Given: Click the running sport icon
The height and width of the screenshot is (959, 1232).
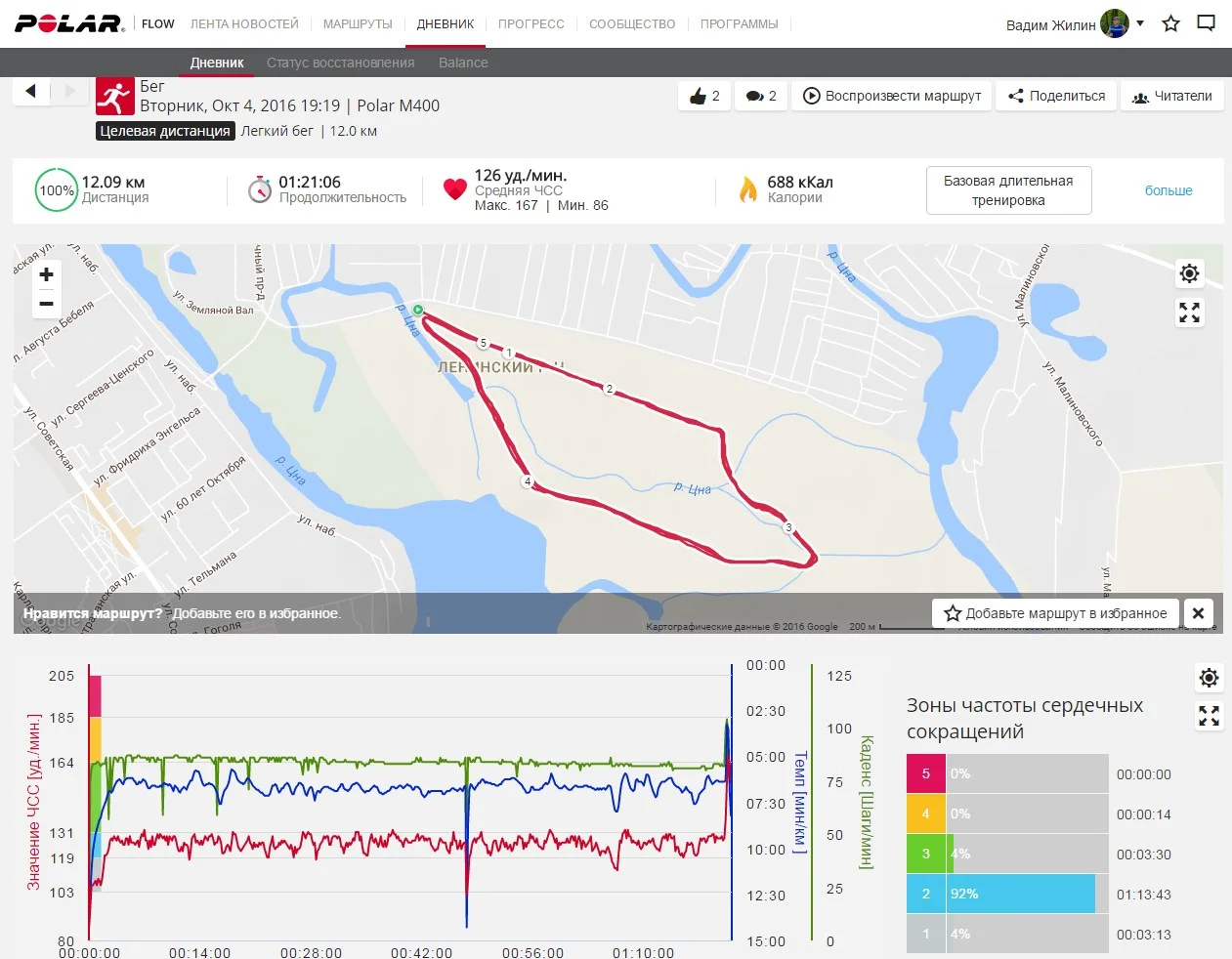Looking at the screenshot, I should click(x=114, y=97).
